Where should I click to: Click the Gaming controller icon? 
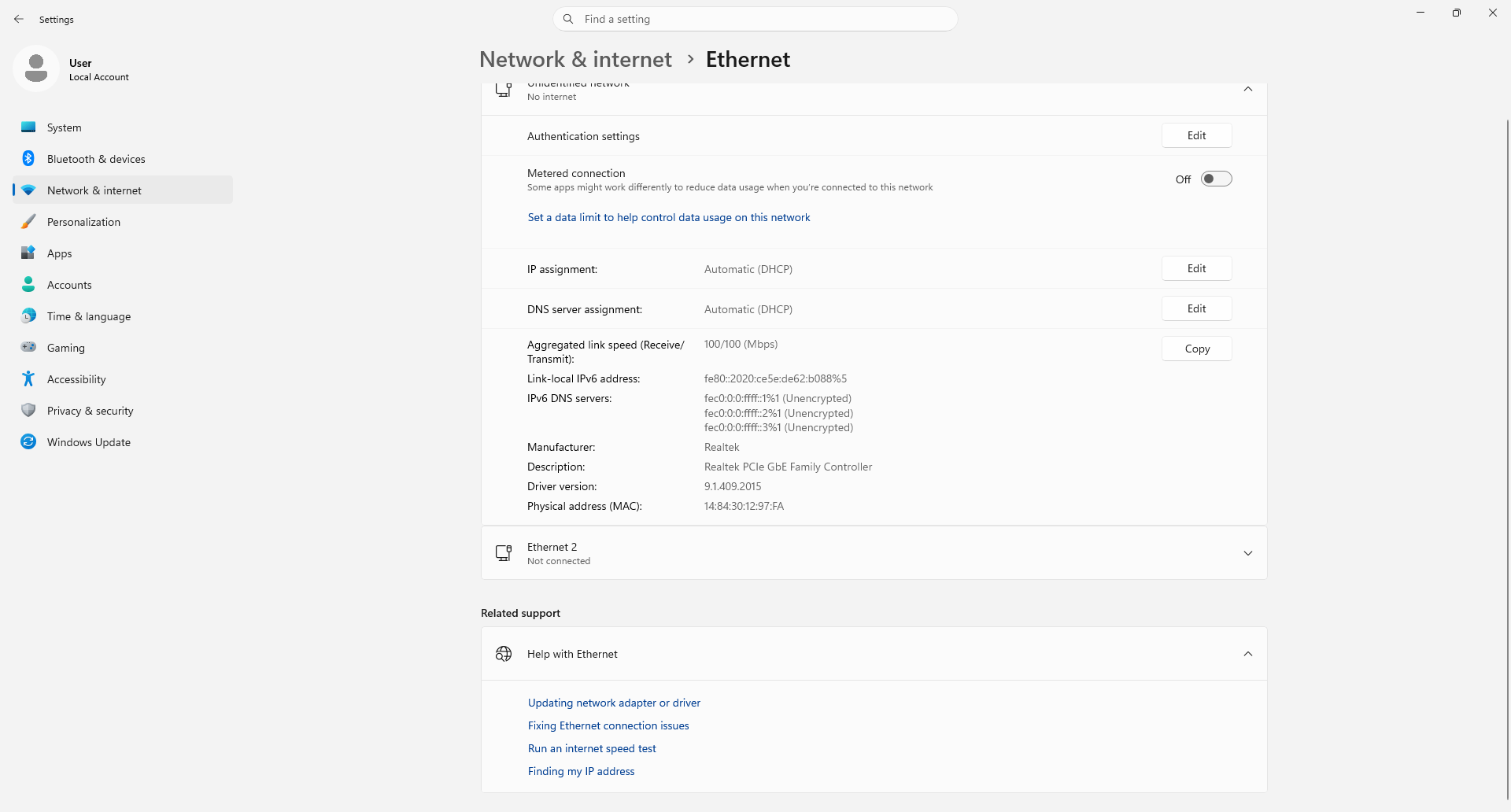28,347
